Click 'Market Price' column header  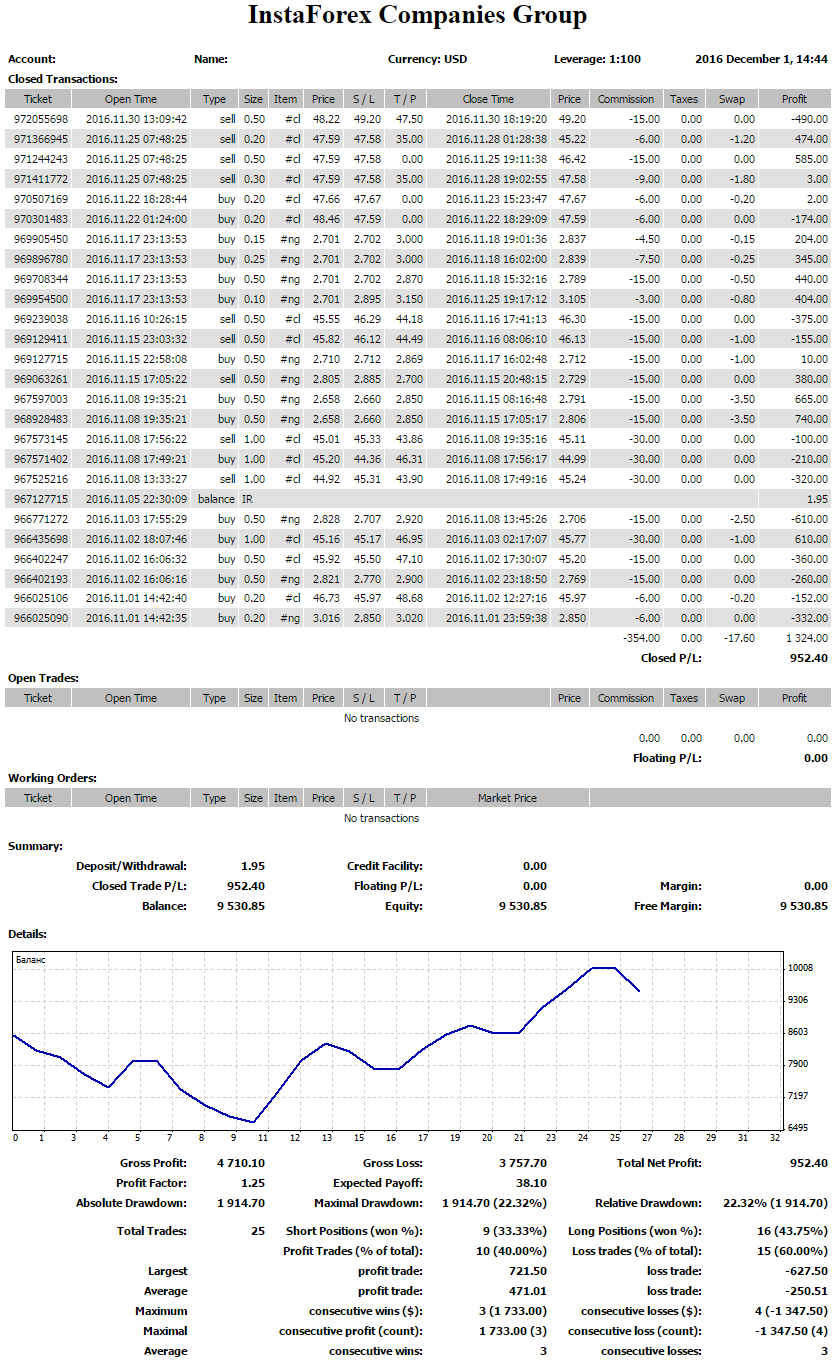pyautogui.click(x=507, y=798)
